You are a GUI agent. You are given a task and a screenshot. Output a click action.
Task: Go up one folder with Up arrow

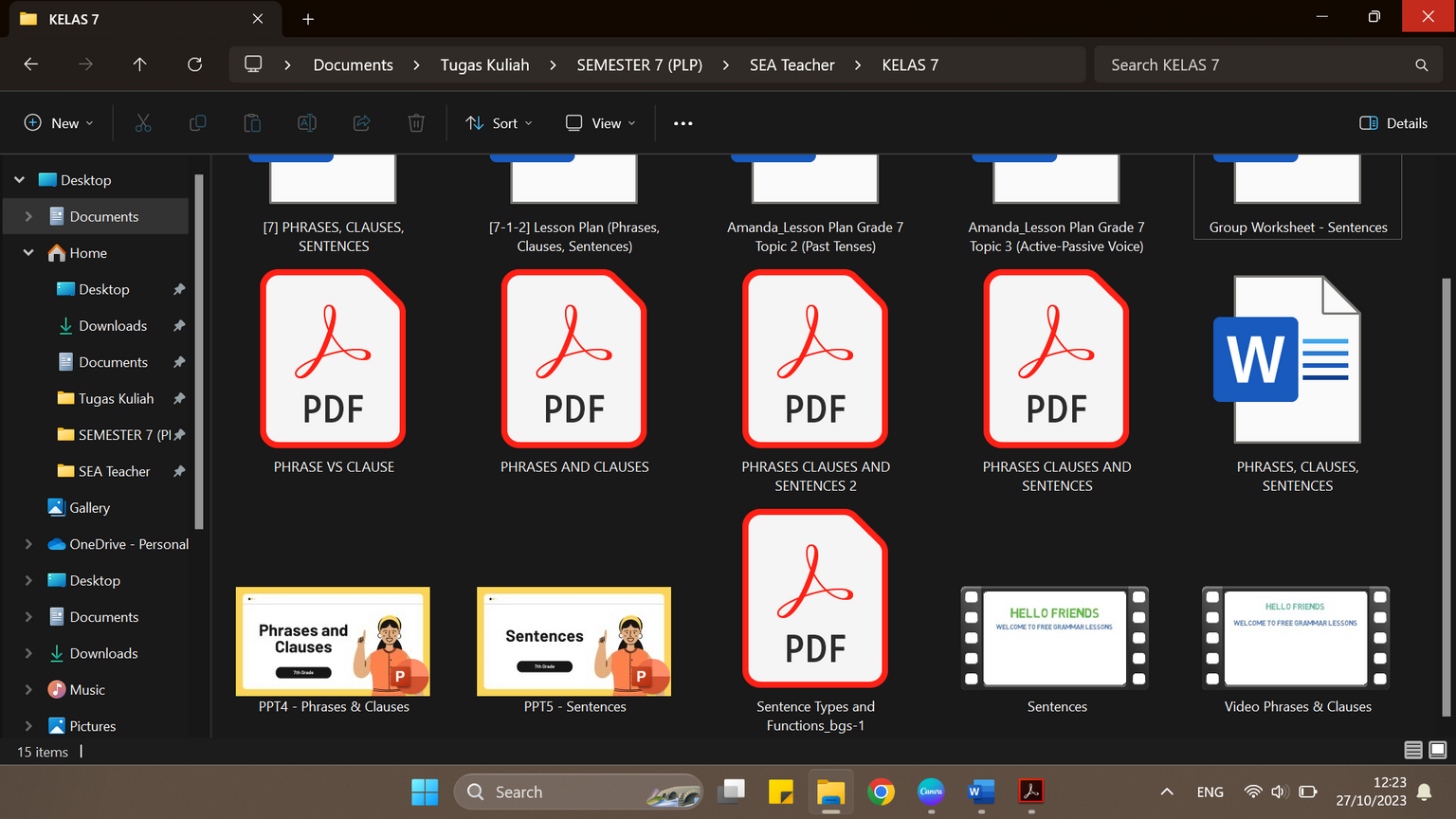click(139, 64)
